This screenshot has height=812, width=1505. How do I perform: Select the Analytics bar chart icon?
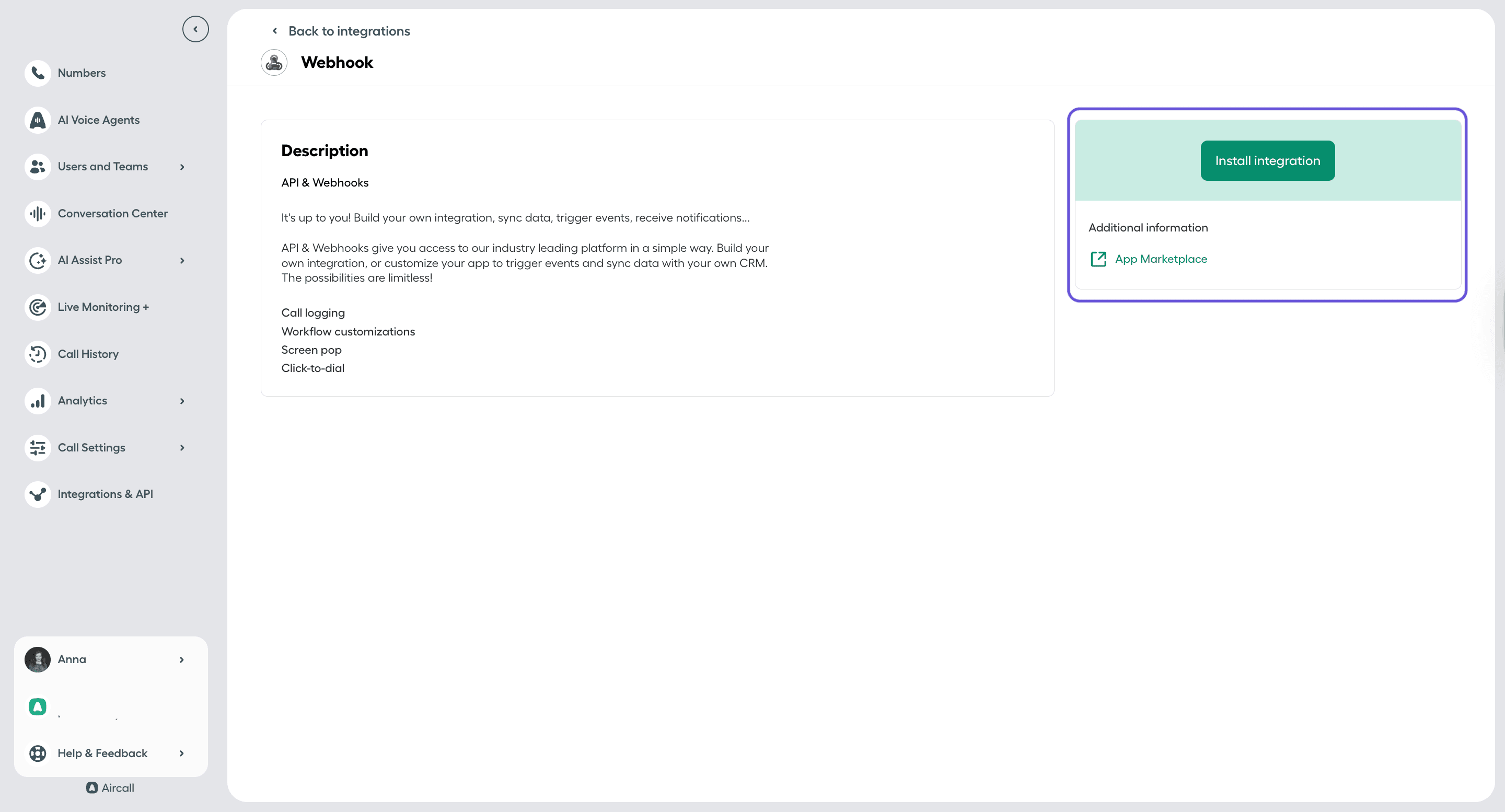click(38, 401)
